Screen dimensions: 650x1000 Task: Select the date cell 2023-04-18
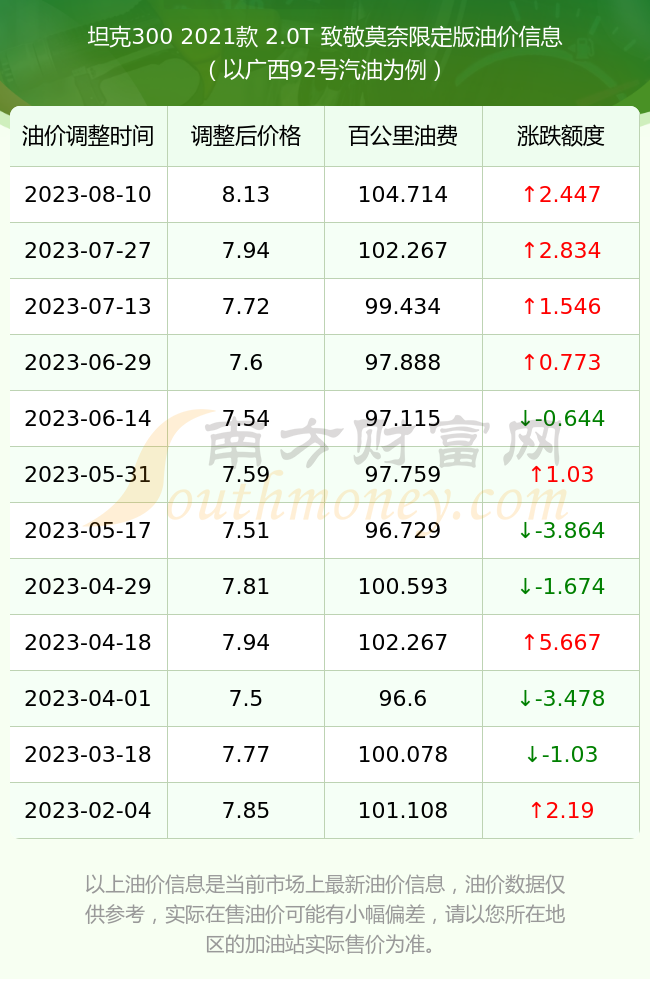pyautogui.click(x=88, y=643)
